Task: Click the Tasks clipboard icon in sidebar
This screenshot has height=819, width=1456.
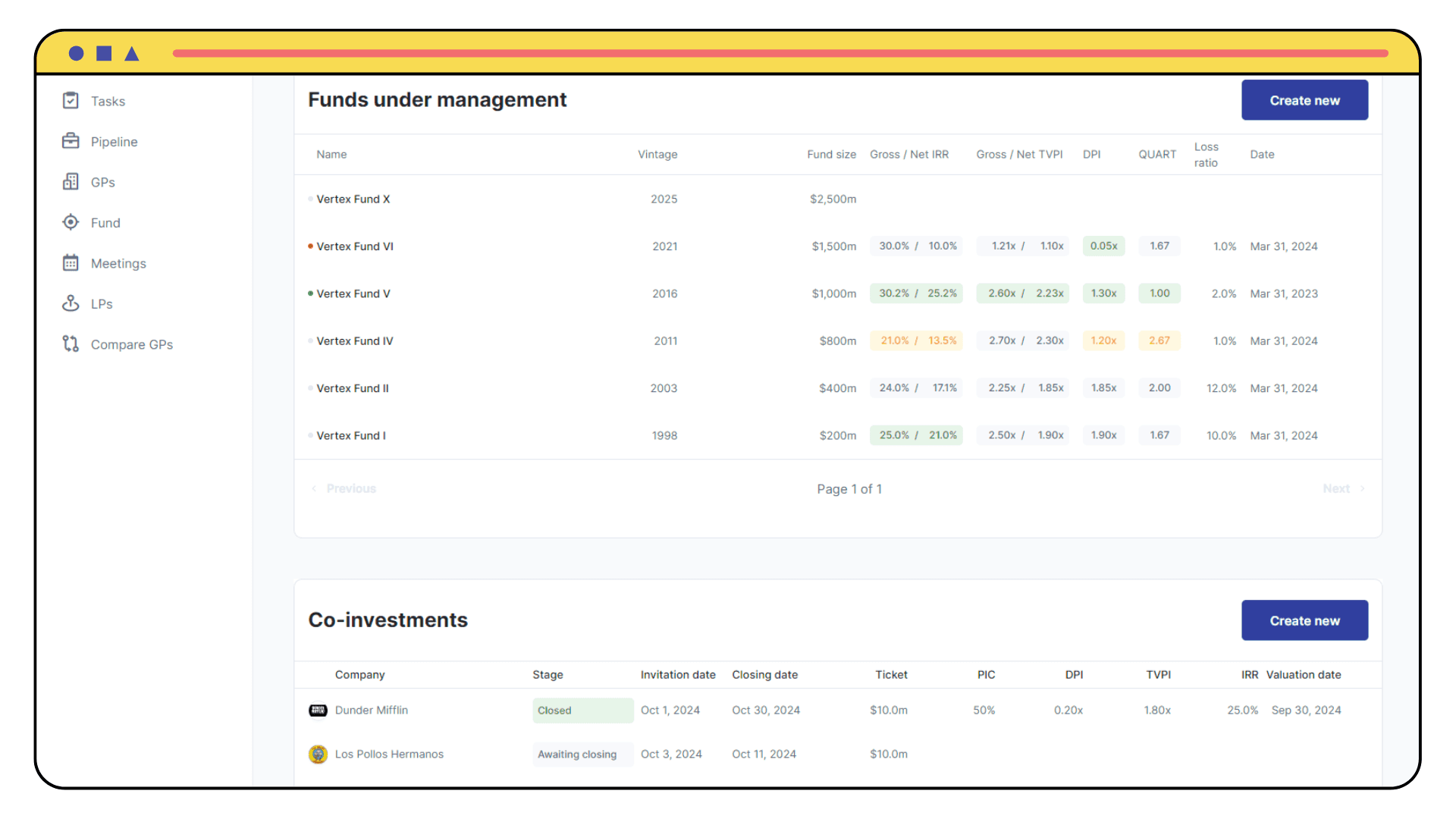Action: (x=71, y=101)
